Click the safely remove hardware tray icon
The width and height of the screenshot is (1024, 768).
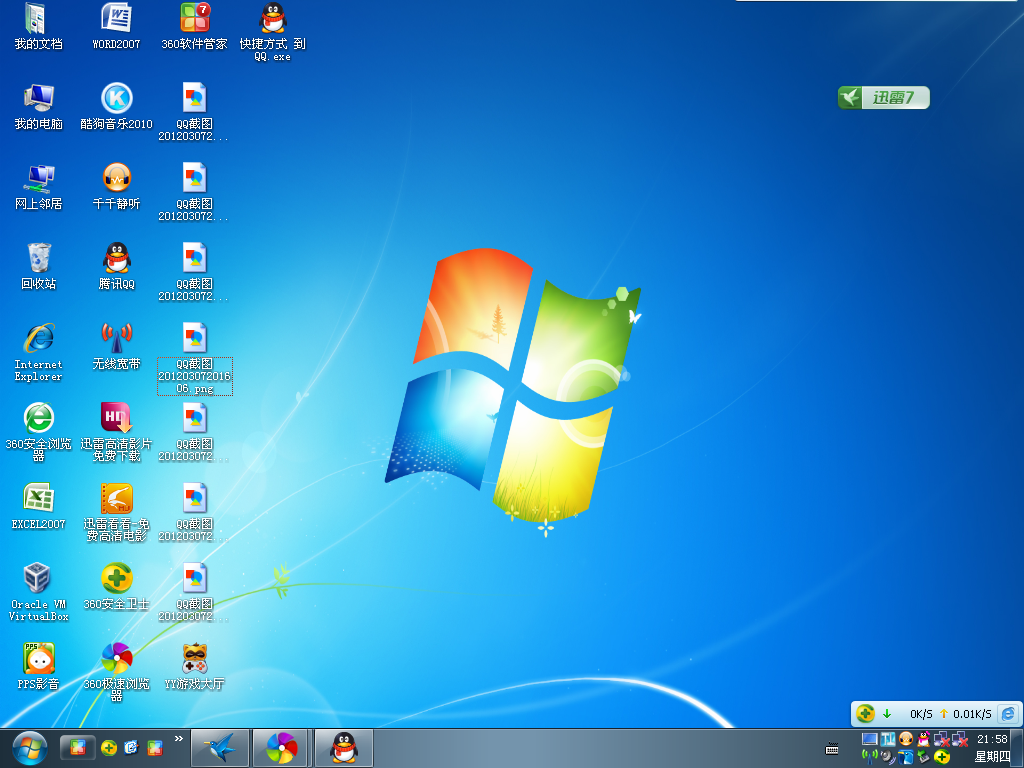point(923,757)
